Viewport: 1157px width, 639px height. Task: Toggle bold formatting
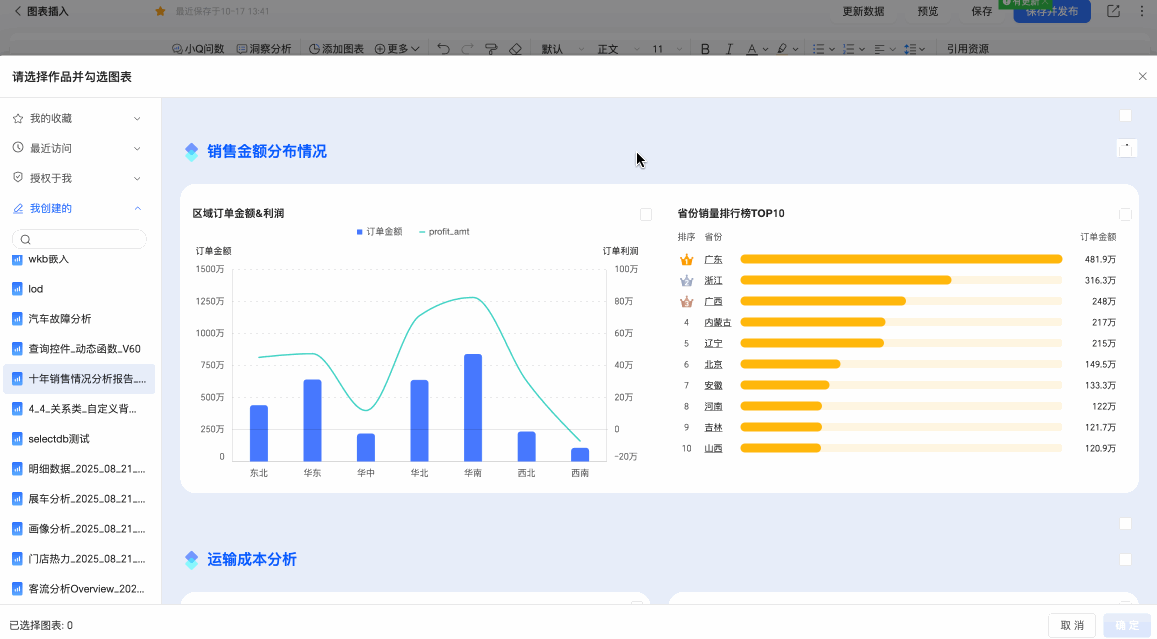[x=705, y=49]
